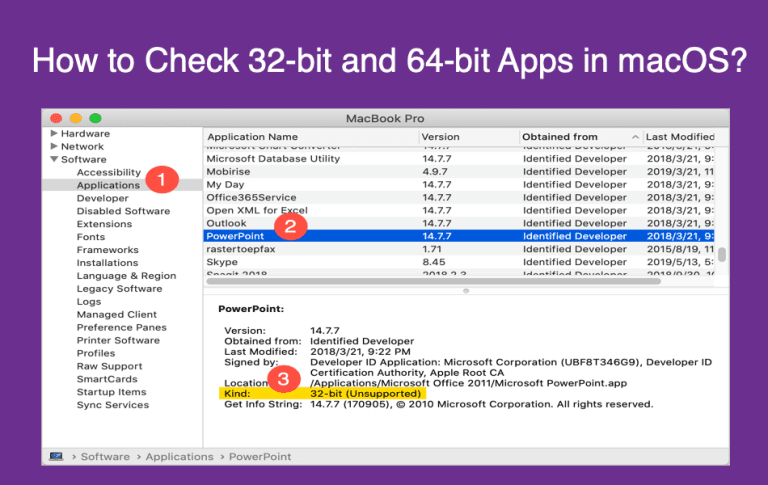Viewport: 768px width, 485px height.
Task: Click the split pane divider handle dot
Action: tap(466, 291)
